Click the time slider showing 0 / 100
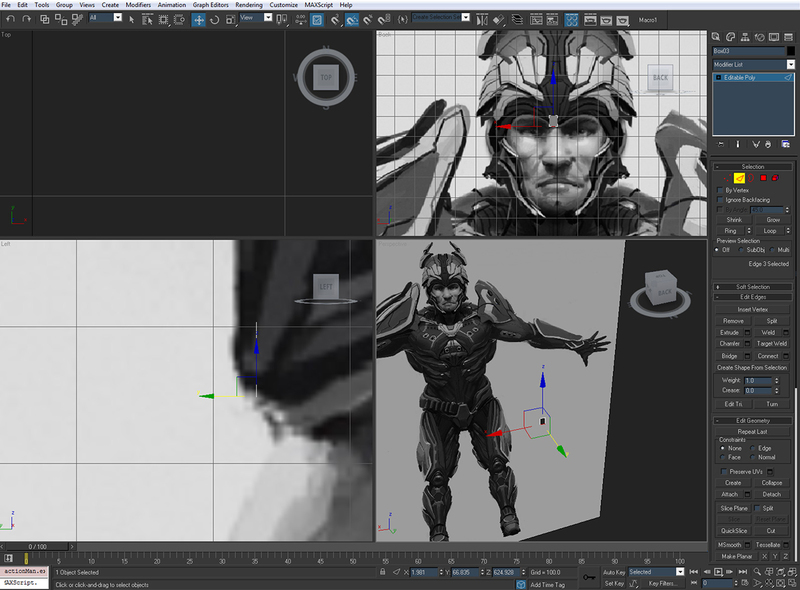Screen dimensions: 800x590 38,547
